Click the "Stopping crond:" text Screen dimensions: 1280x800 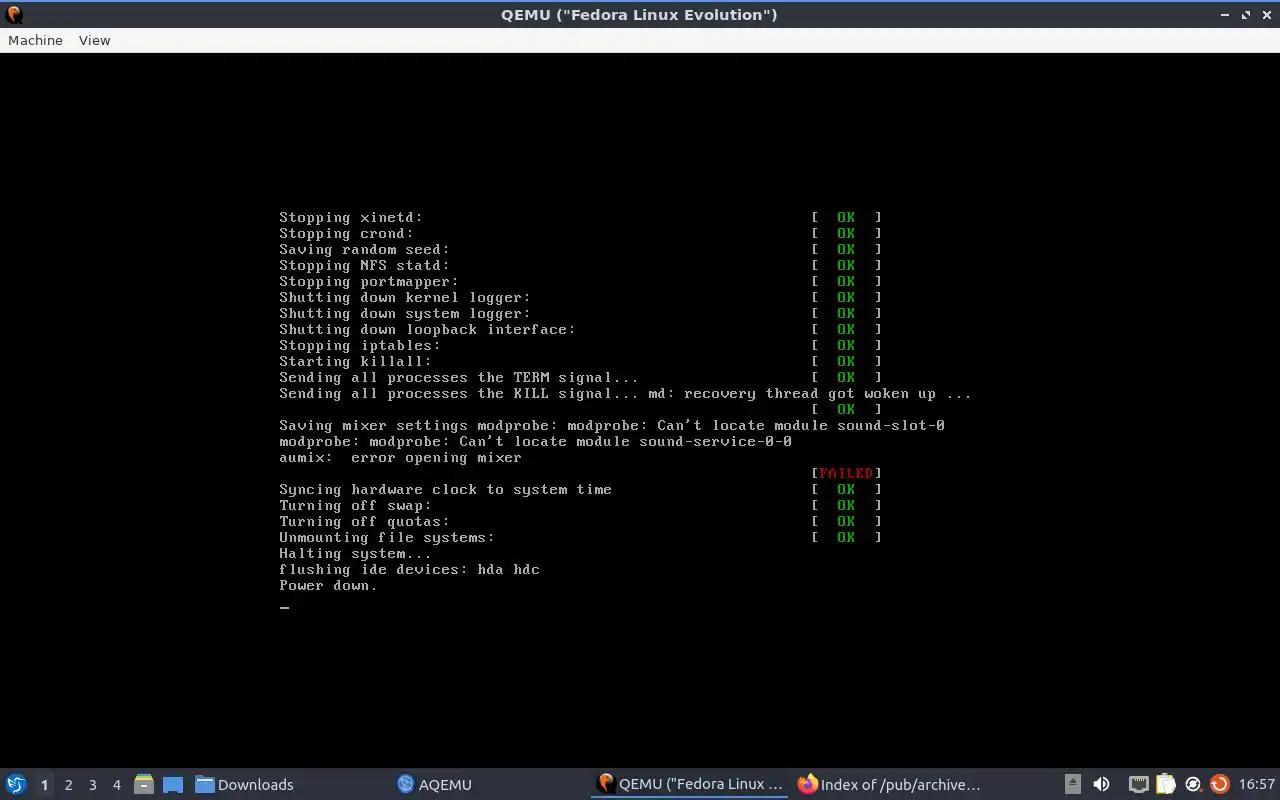pyautogui.click(x=346, y=233)
